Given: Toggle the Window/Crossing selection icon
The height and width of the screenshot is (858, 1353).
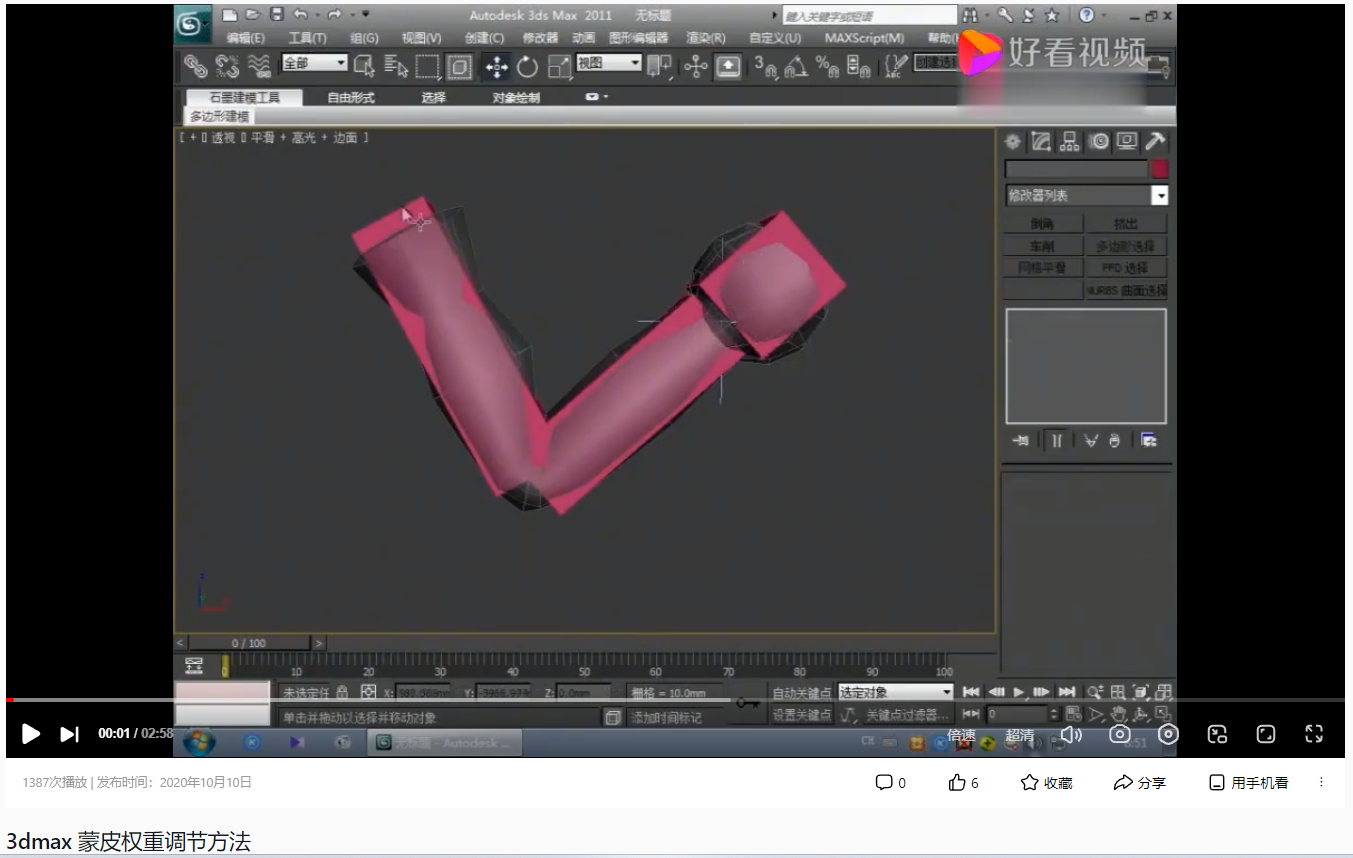Looking at the screenshot, I should 459,67.
